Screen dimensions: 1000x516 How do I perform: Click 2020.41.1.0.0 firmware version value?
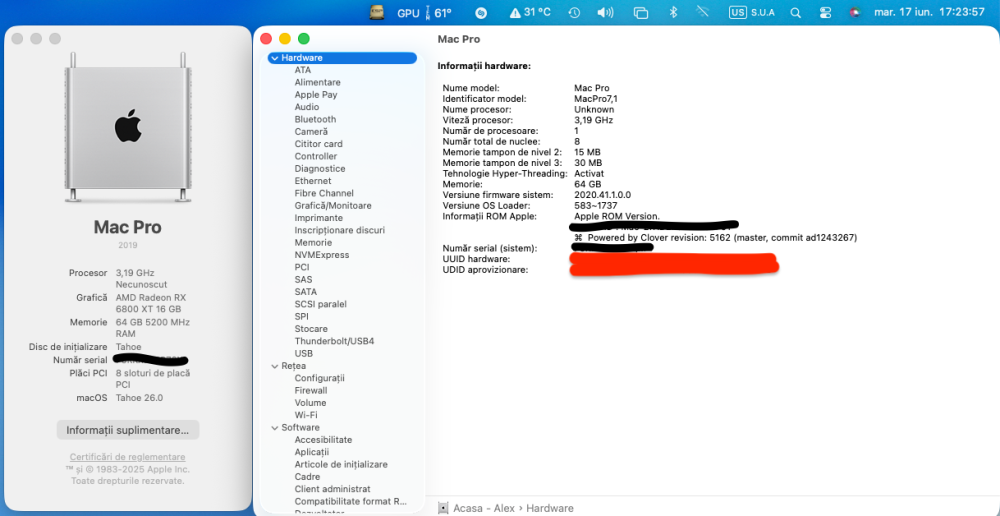click(x=603, y=195)
